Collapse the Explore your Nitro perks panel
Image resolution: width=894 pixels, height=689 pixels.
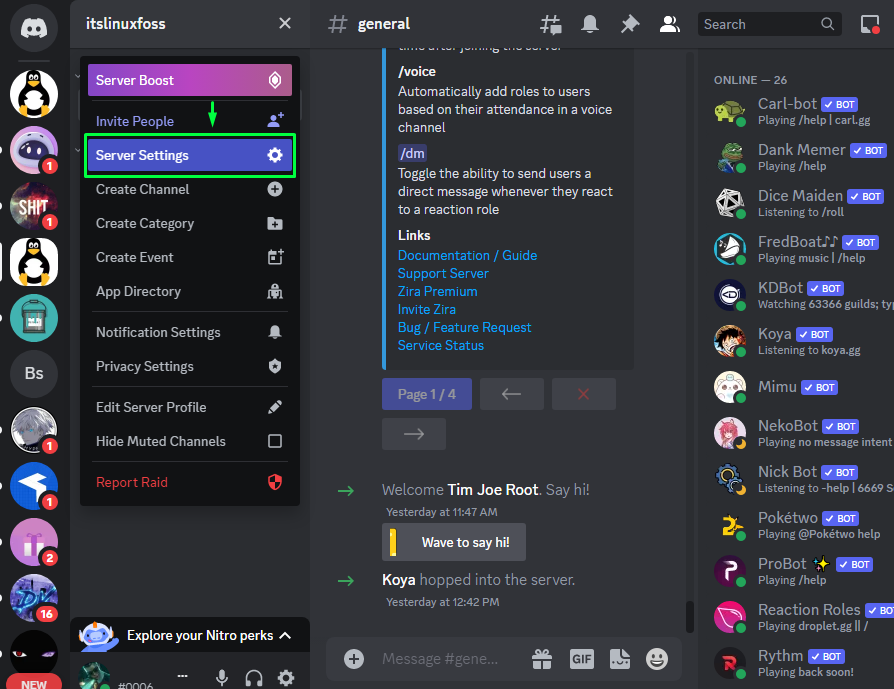[x=286, y=635]
